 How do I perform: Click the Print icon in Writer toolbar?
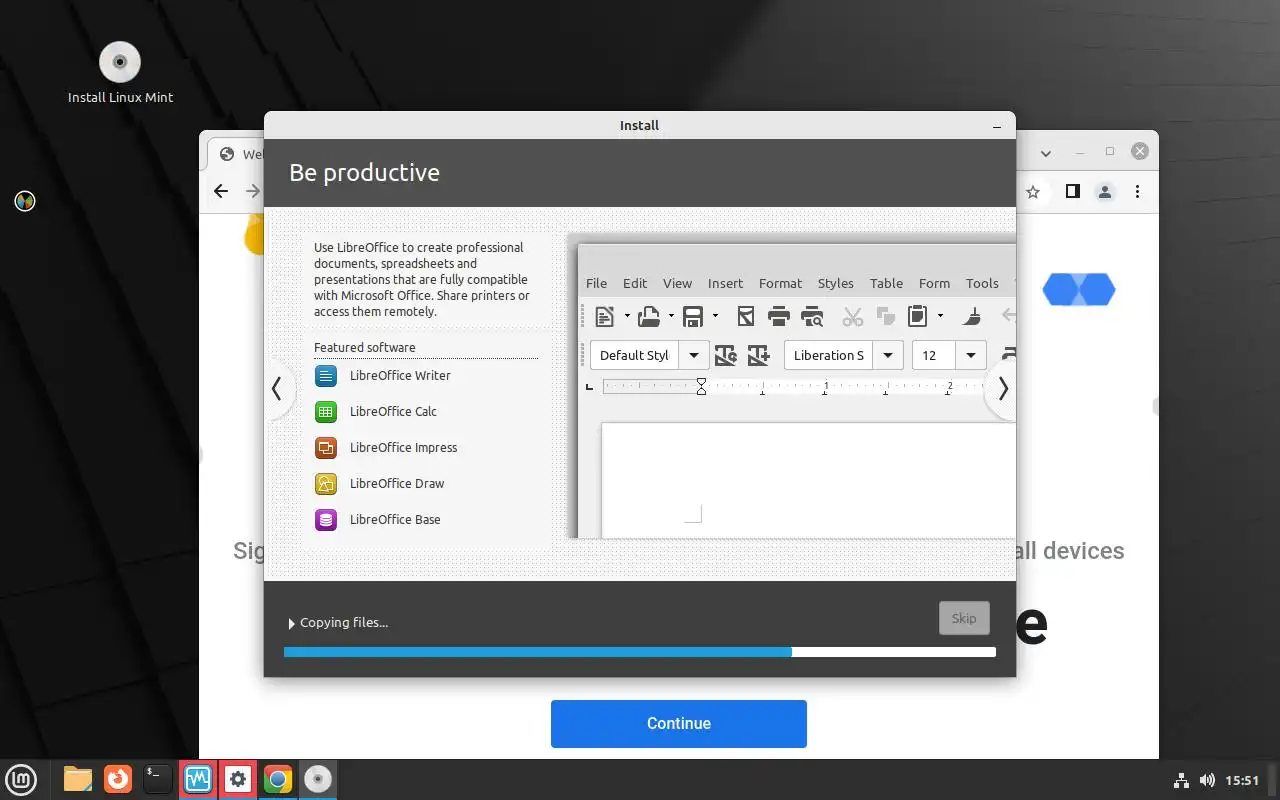(779, 317)
